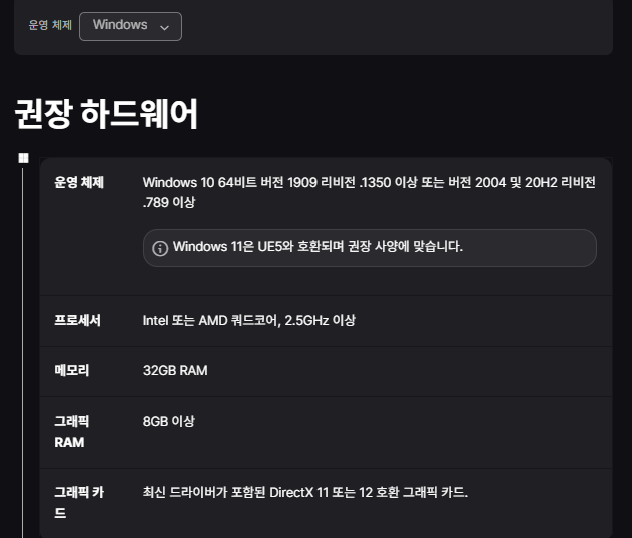632x538 pixels.
Task: Click the 권장 하드웨어 heading
Action: point(106,114)
